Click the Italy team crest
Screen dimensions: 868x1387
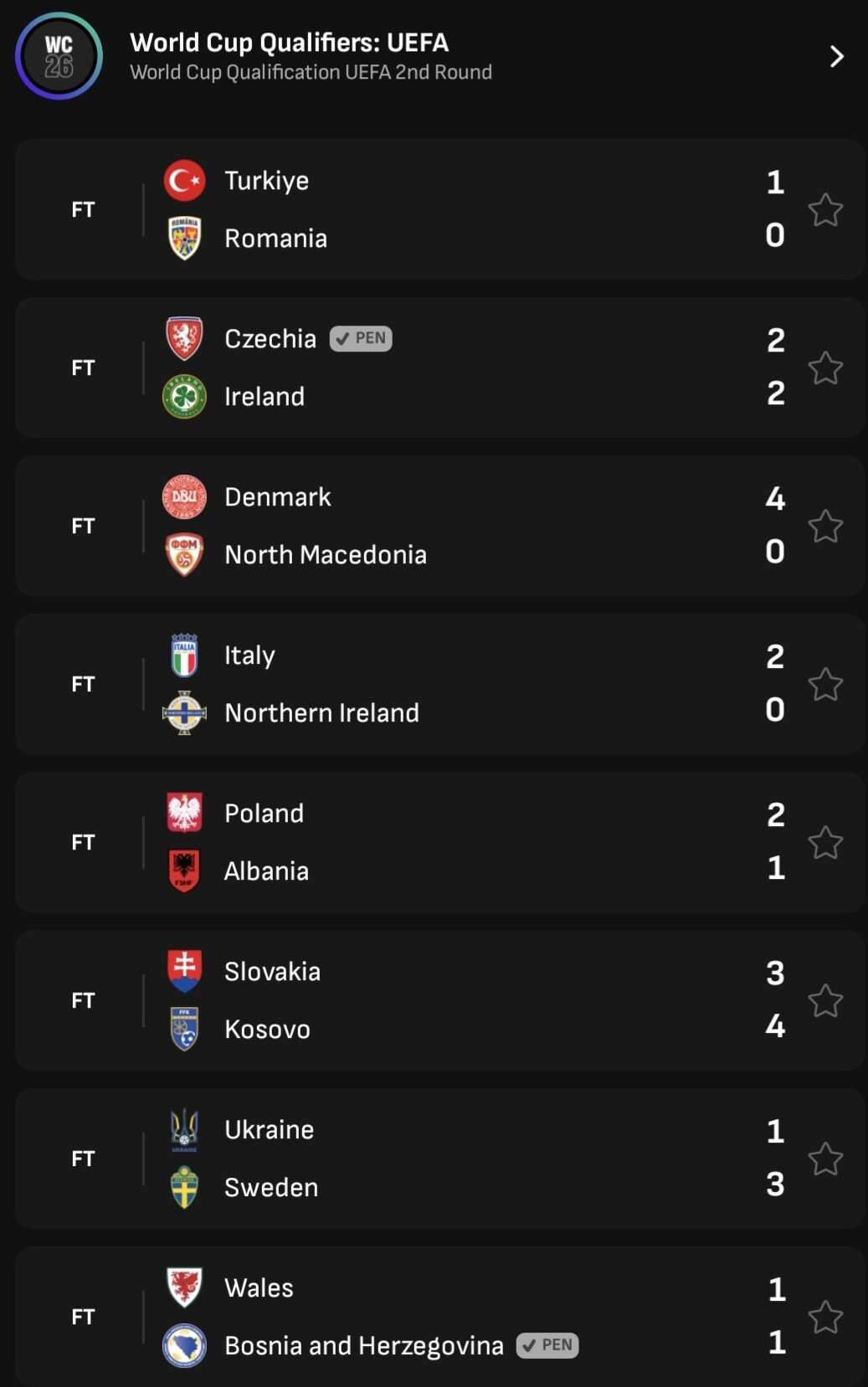[184, 655]
